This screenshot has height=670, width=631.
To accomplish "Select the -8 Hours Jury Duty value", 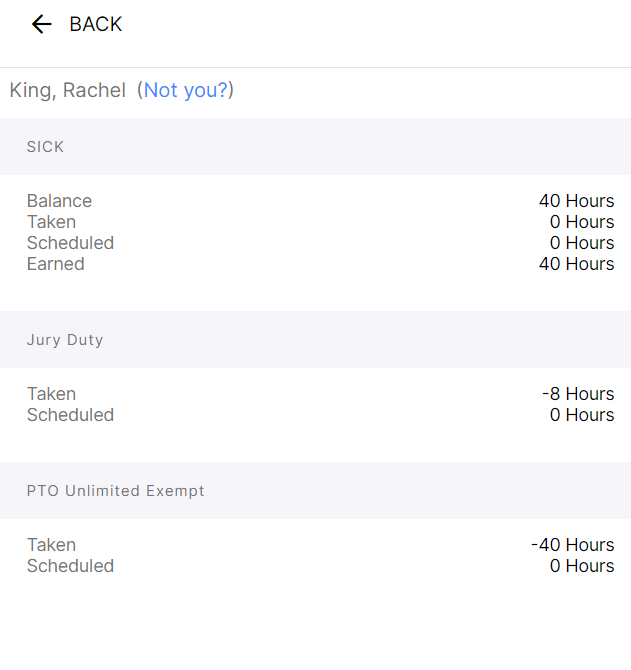I will tap(578, 394).
